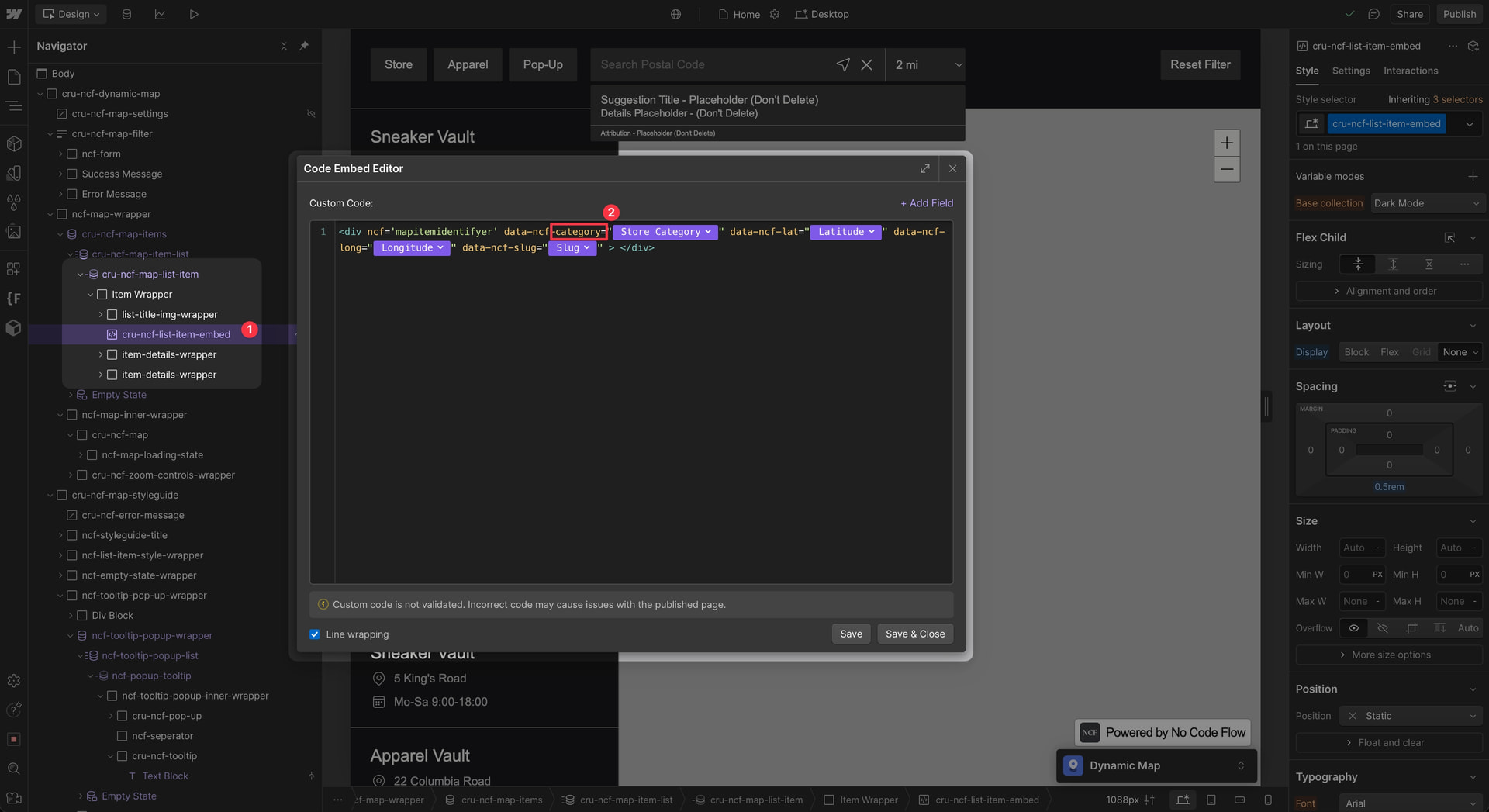Select cru-ncf-list-item-embed in Navigator
Viewport: 1489px width, 812px height.
point(175,335)
